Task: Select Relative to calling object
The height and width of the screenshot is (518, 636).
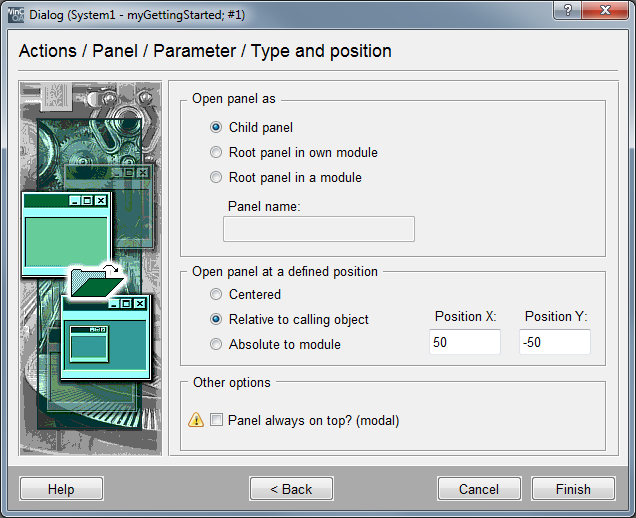Action: click(216, 320)
